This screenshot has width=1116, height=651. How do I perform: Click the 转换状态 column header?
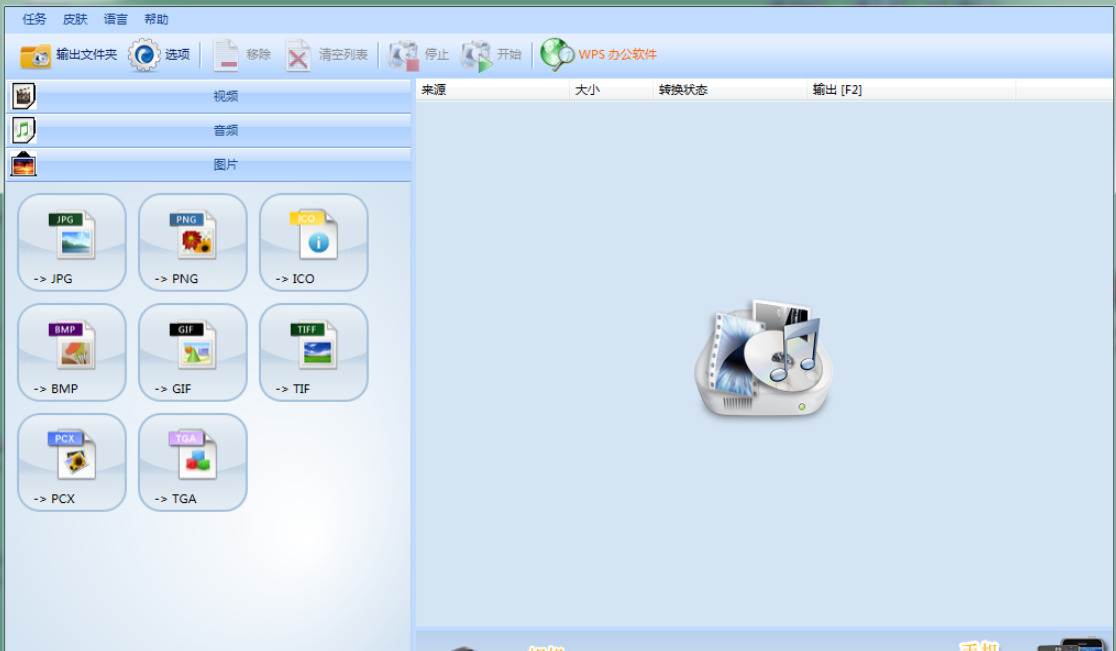730,90
